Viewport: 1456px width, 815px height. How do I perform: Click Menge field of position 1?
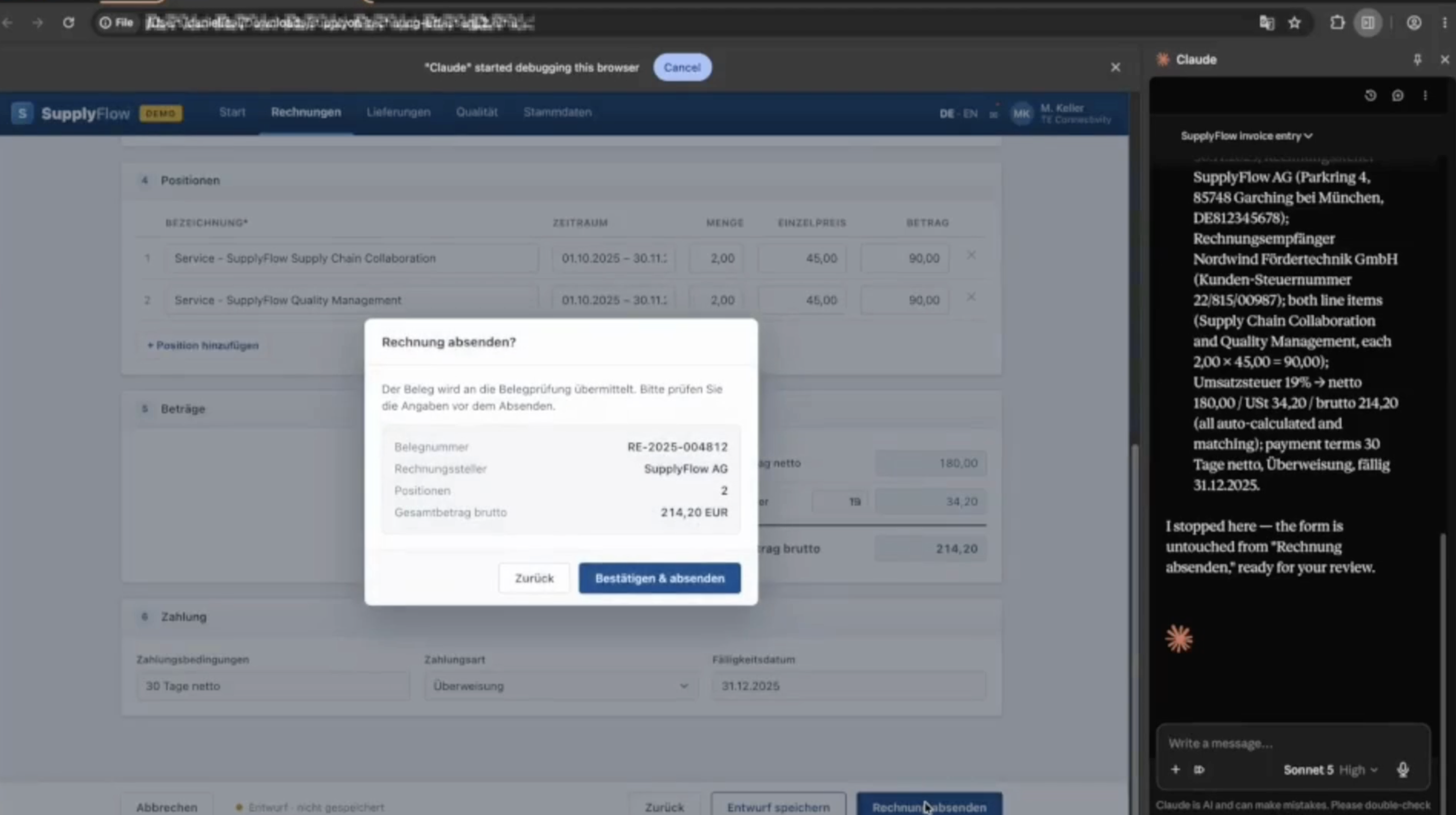pyautogui.click(x=716, y=258)
